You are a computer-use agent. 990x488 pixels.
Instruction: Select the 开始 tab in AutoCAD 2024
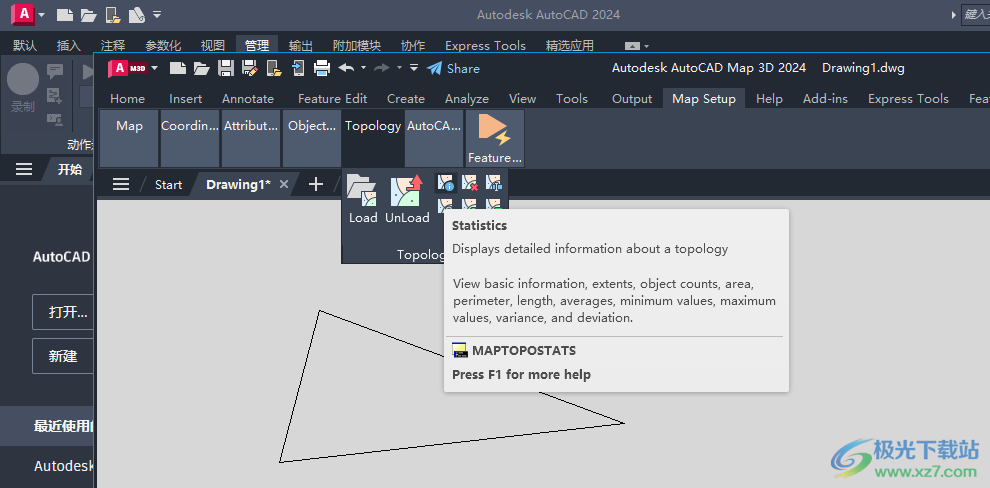point(69,169)
